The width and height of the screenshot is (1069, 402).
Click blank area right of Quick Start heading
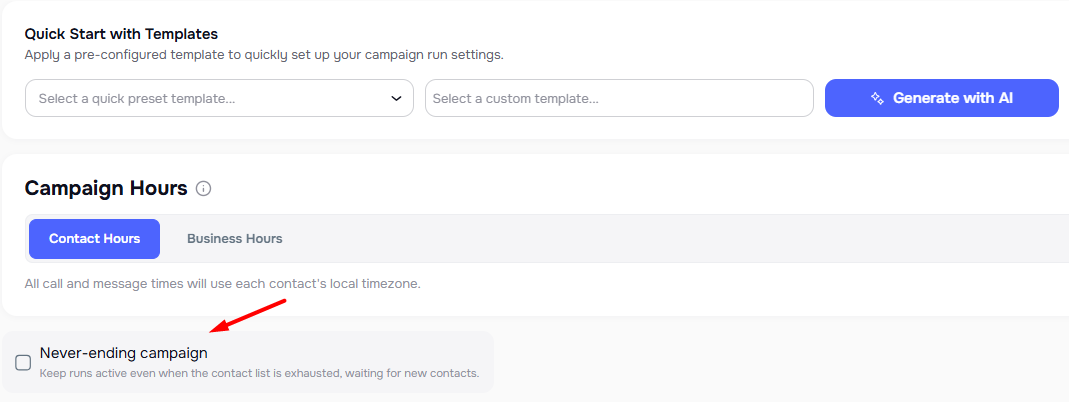coord(600,34)
